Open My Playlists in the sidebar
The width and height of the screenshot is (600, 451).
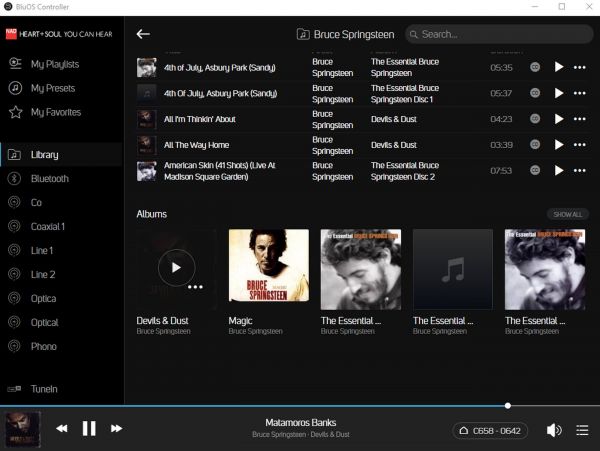pos(54,64)
